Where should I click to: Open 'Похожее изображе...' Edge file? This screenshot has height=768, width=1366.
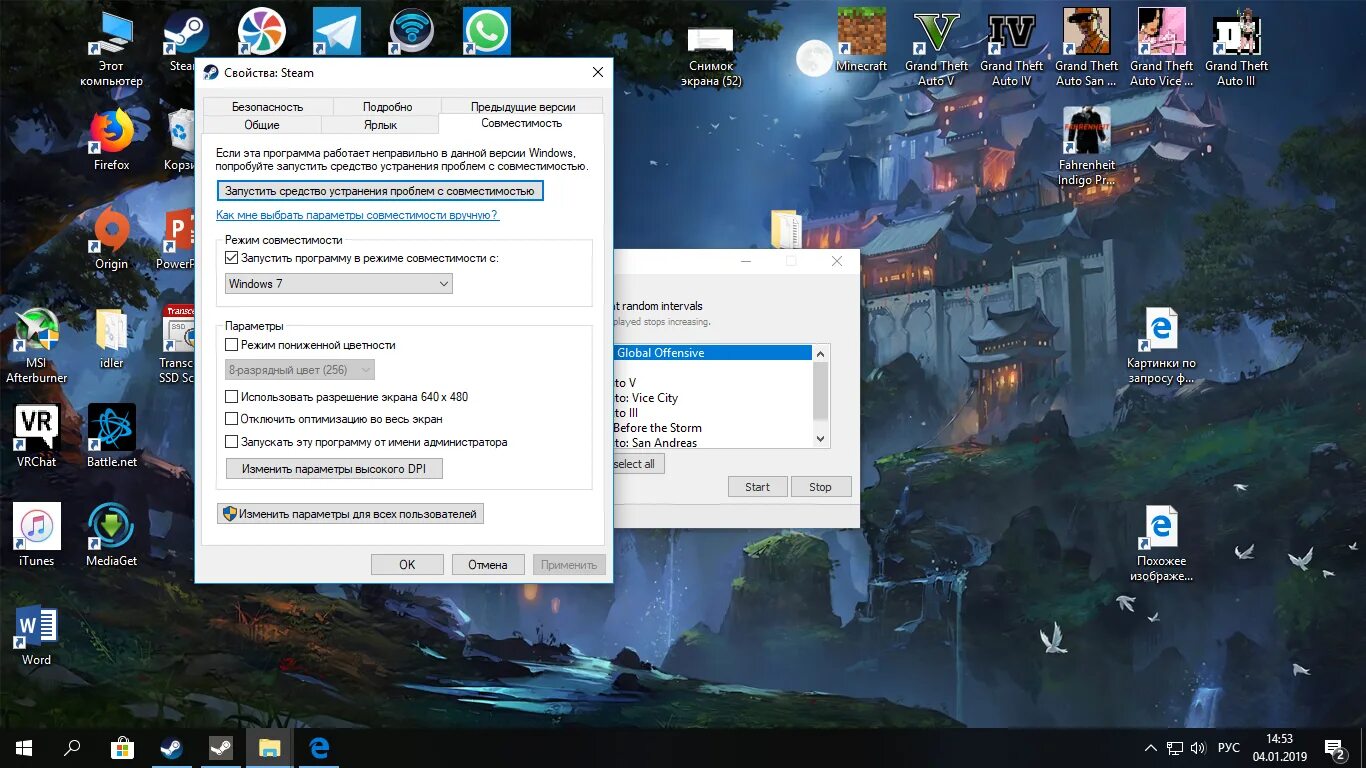(x=1161, y=543)
